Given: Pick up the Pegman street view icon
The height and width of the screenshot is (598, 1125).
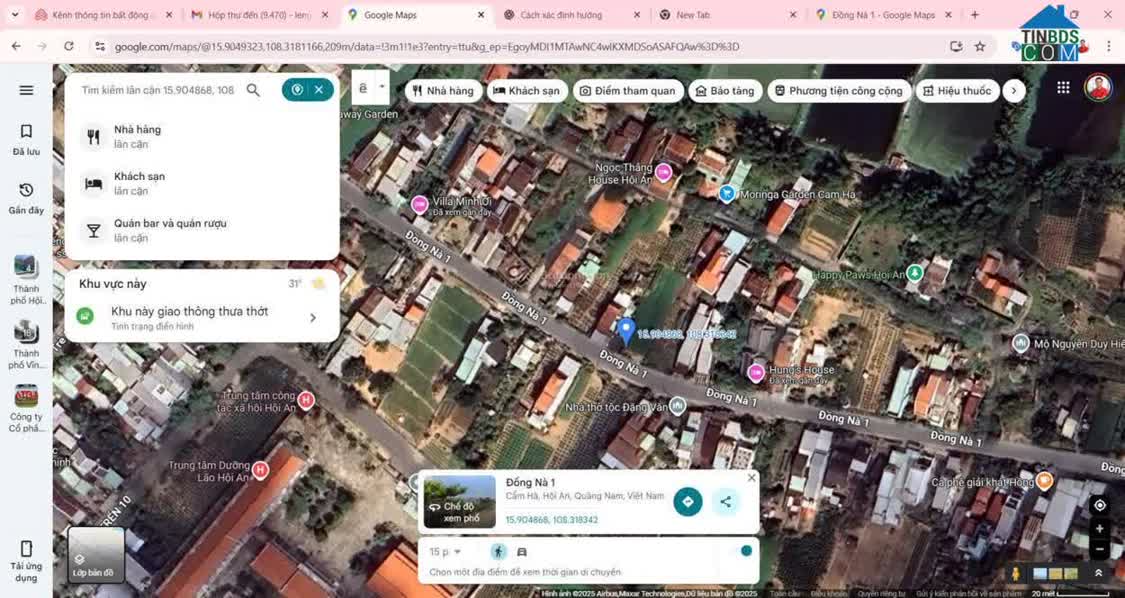Looking at the screenshot, I should [x=1016, y=573].
